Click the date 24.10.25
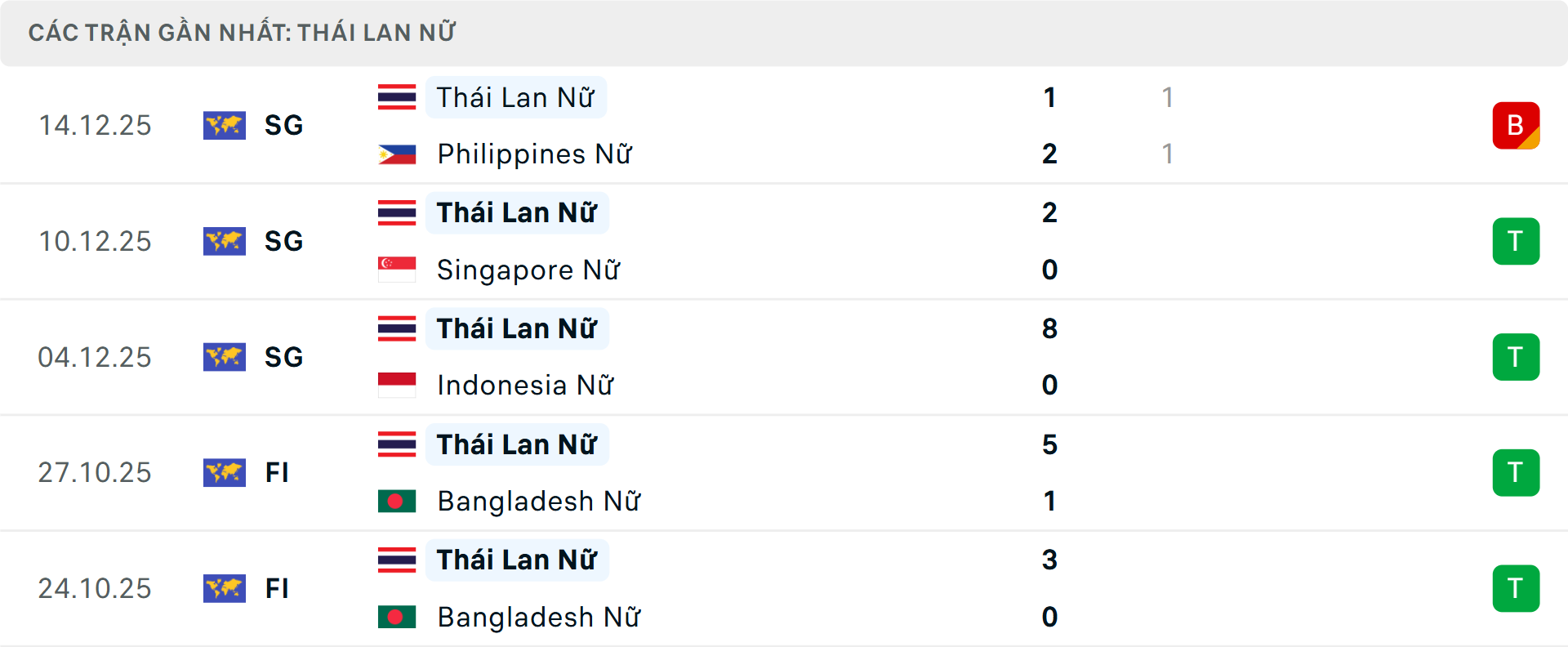The image size is (1568, 647). 95,588
